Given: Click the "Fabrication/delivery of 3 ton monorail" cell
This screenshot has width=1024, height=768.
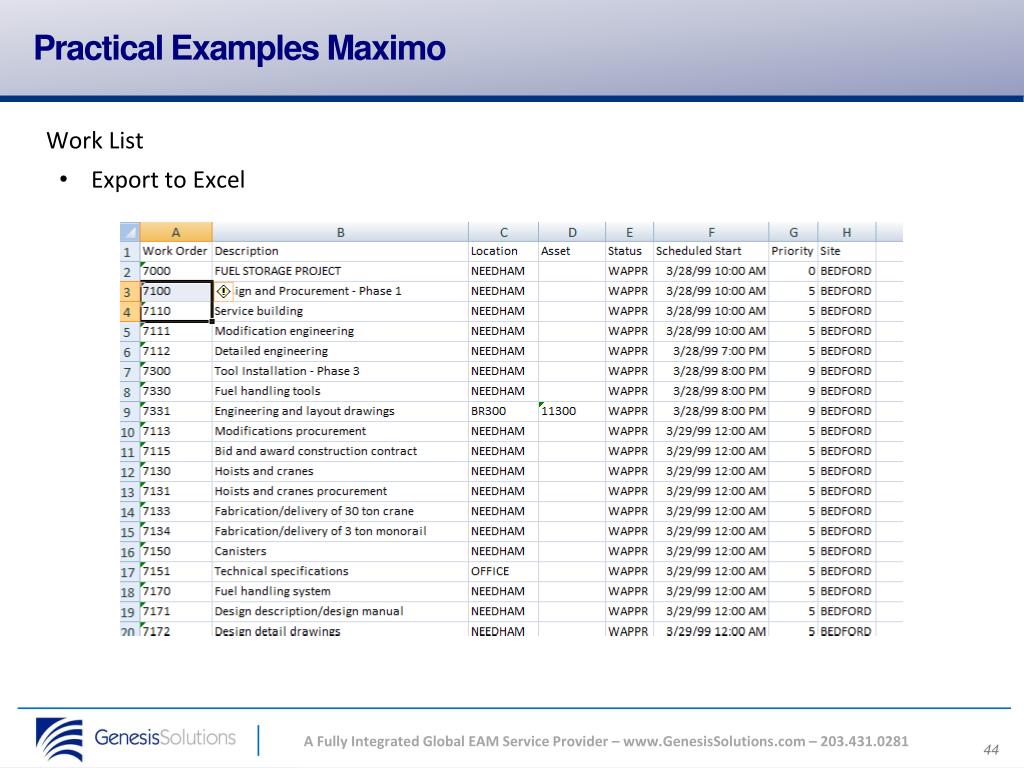Looking at the screenshot, I should click(340, 532).
